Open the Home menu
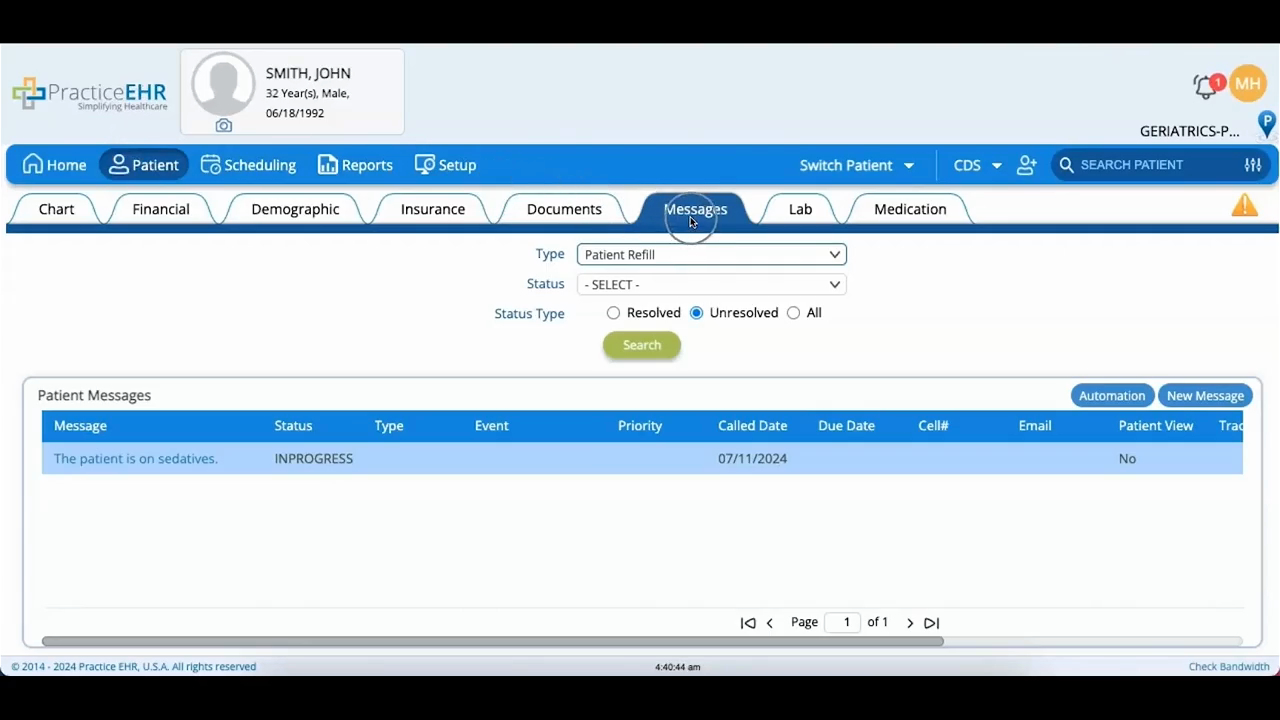The image size is (1280, 720). tap(55, 165)
